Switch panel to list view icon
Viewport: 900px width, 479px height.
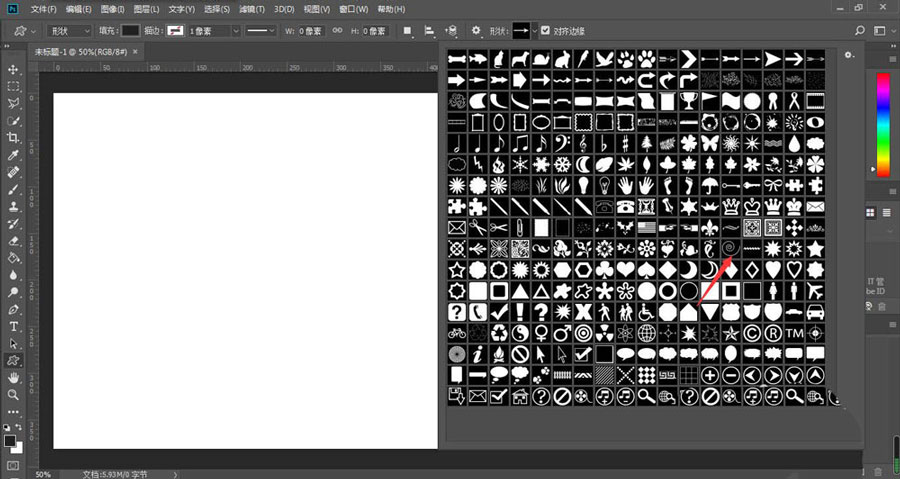pyautogui.click(x=886, y=213)
